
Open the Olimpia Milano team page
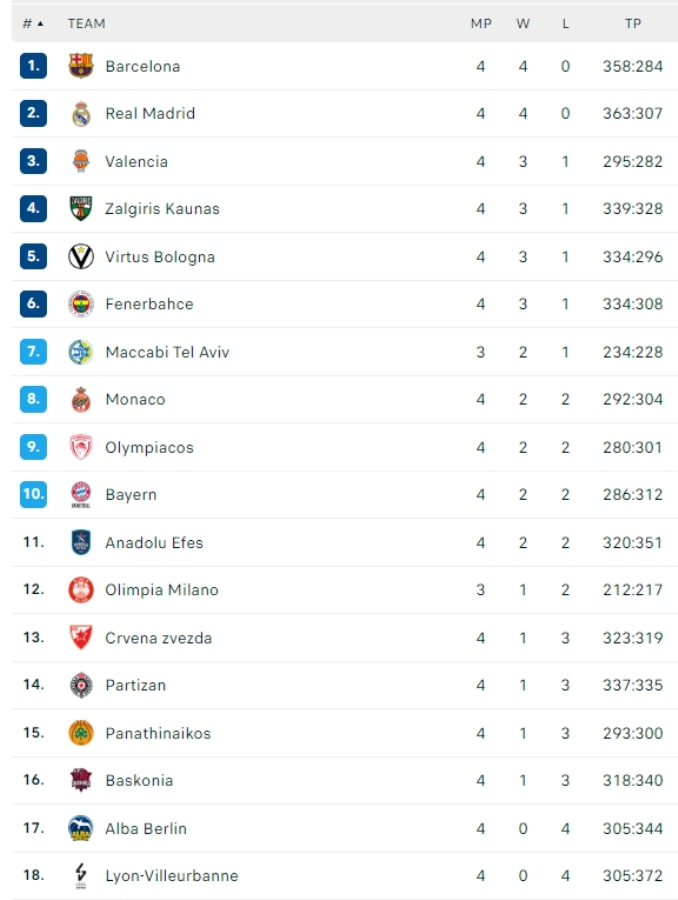[x=162, y=589]
